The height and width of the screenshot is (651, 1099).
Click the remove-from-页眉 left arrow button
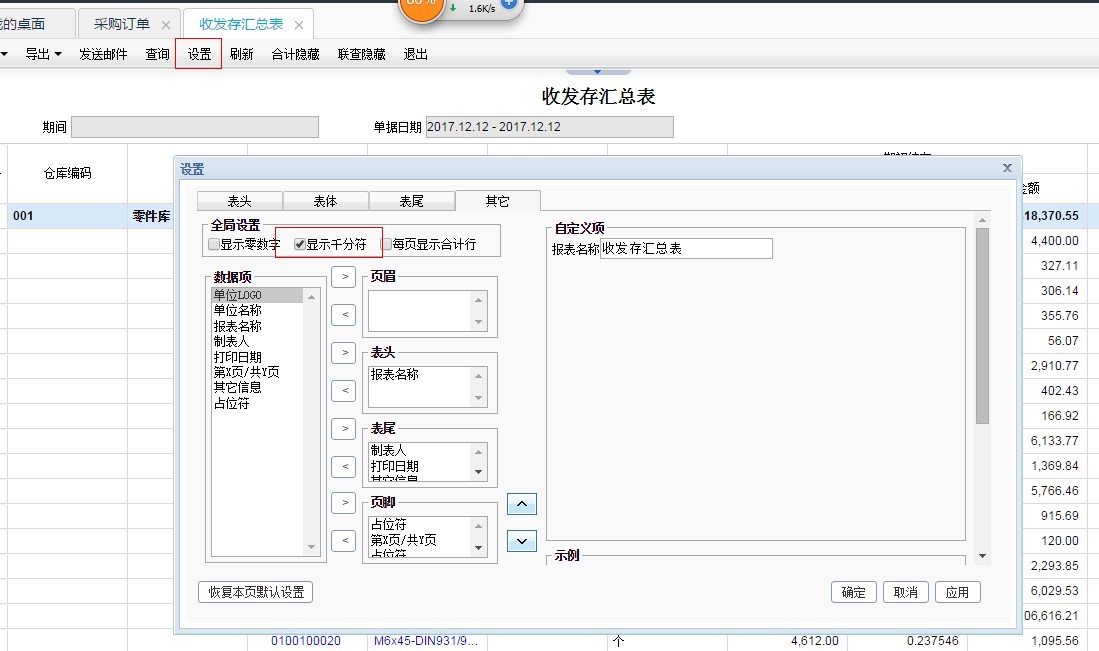[x=343, y=315]
